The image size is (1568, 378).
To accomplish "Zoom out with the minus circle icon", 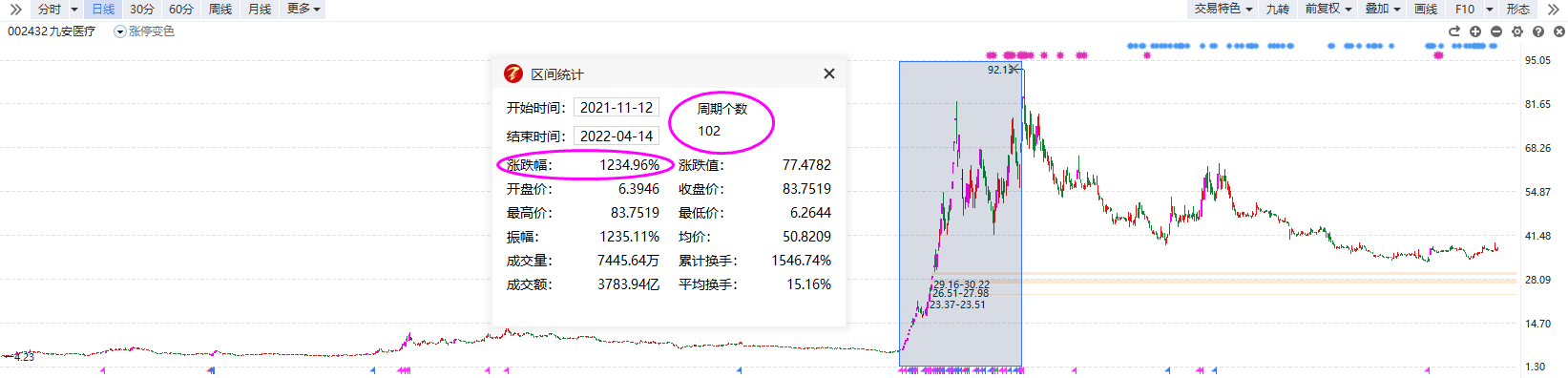I will coord(1496,31).
